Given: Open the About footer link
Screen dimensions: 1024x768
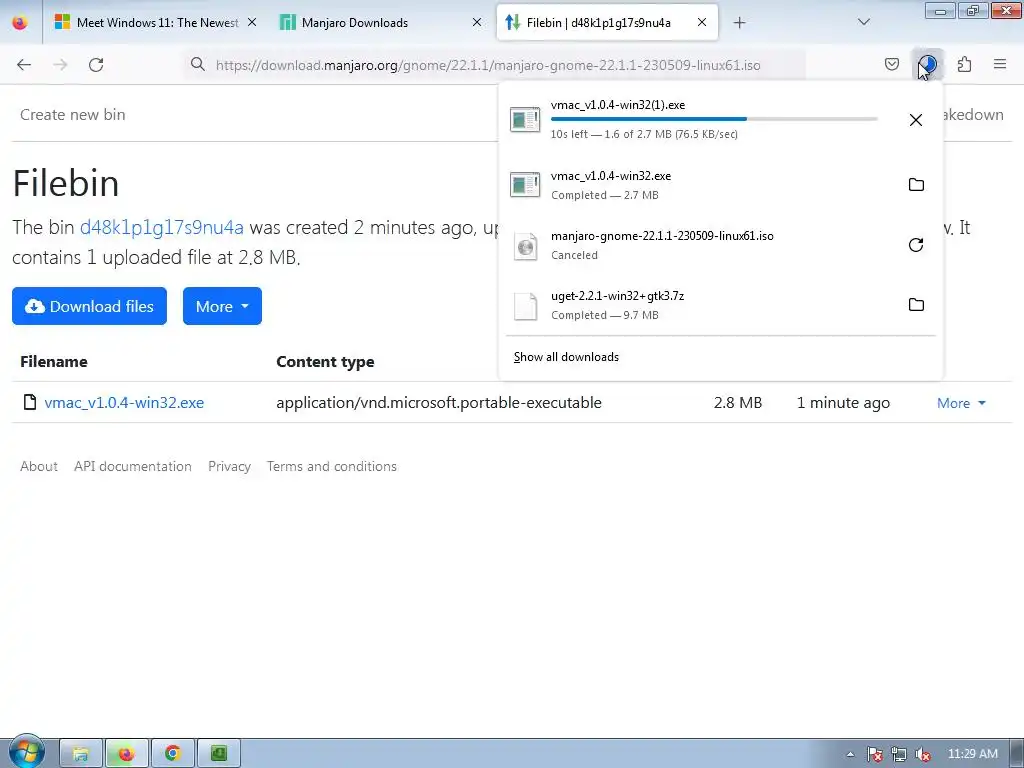Looking at the screenshot, I should [x=39, y=466].
